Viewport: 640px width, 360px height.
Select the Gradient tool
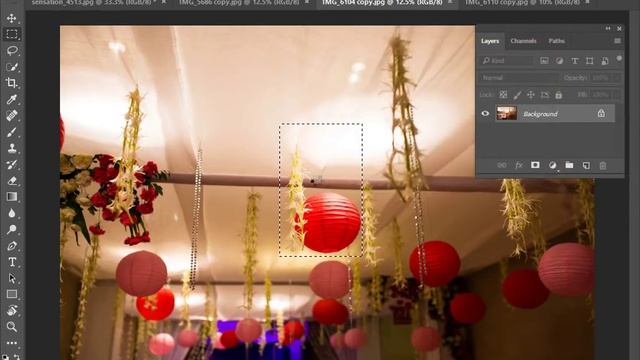11,197
